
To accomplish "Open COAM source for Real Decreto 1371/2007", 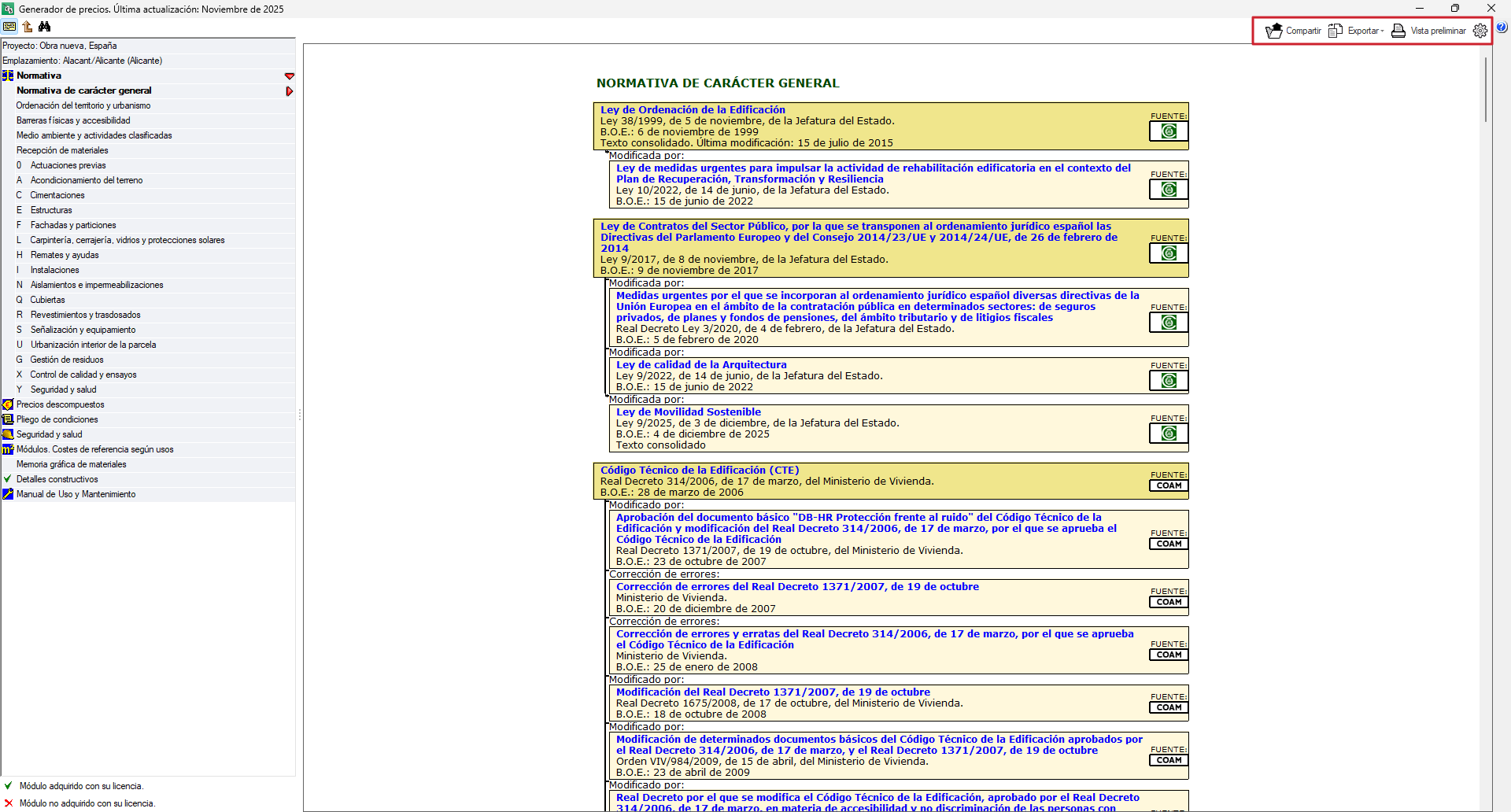I will click(x=1169, y=544).
